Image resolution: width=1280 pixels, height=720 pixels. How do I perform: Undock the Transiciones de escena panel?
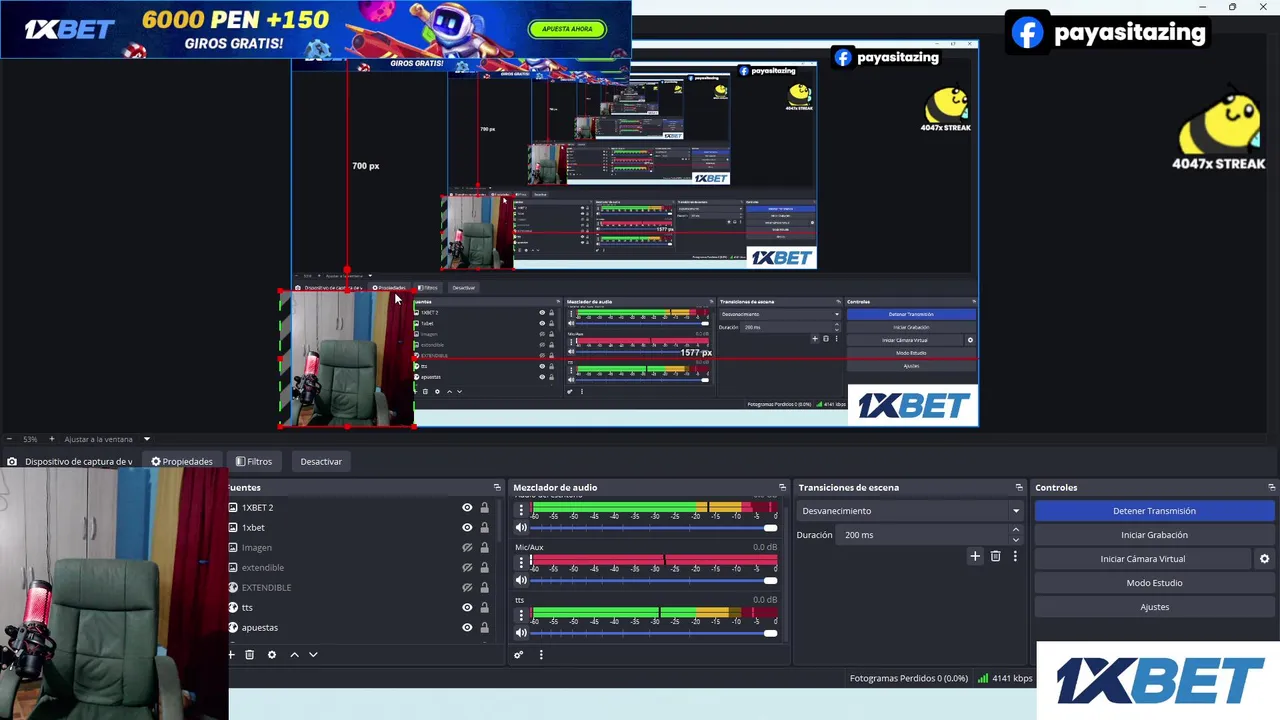1019,487
